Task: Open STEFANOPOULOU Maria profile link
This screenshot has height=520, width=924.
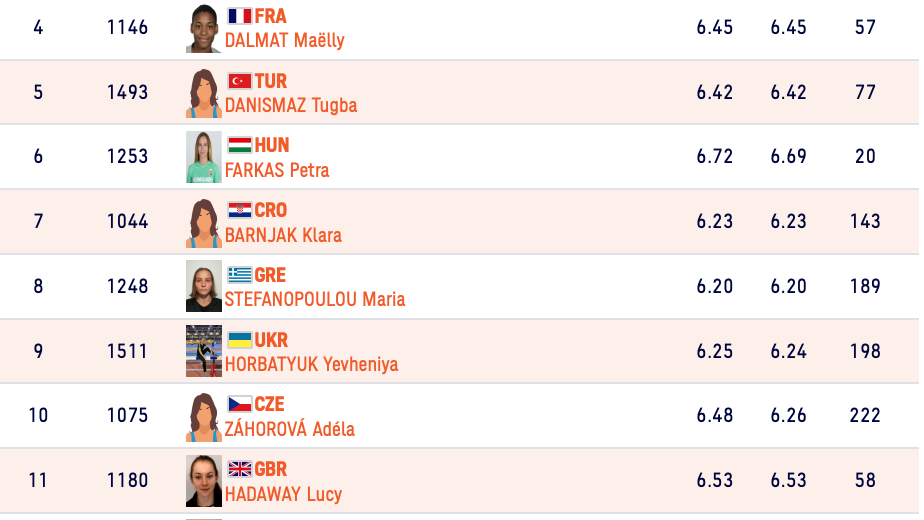Action: click(x=315, y=300)
